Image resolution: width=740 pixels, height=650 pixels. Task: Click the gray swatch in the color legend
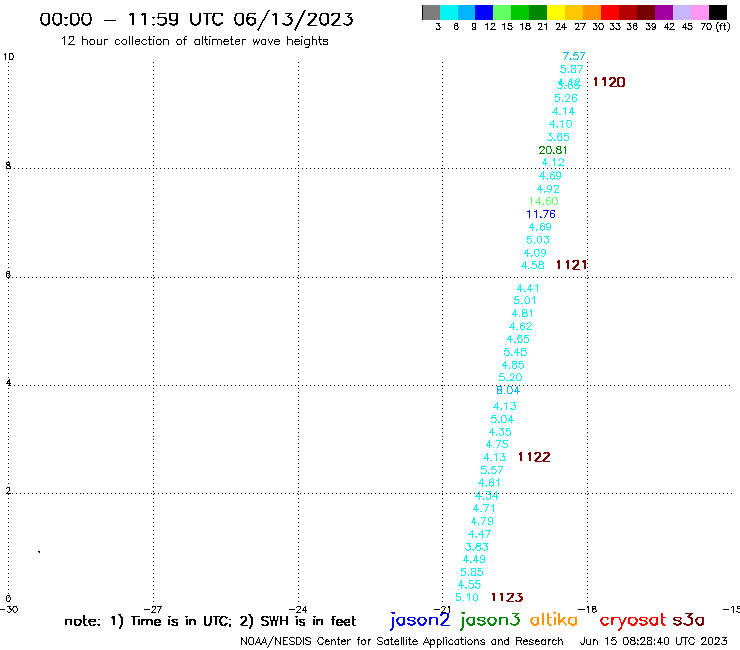(431, 12)
